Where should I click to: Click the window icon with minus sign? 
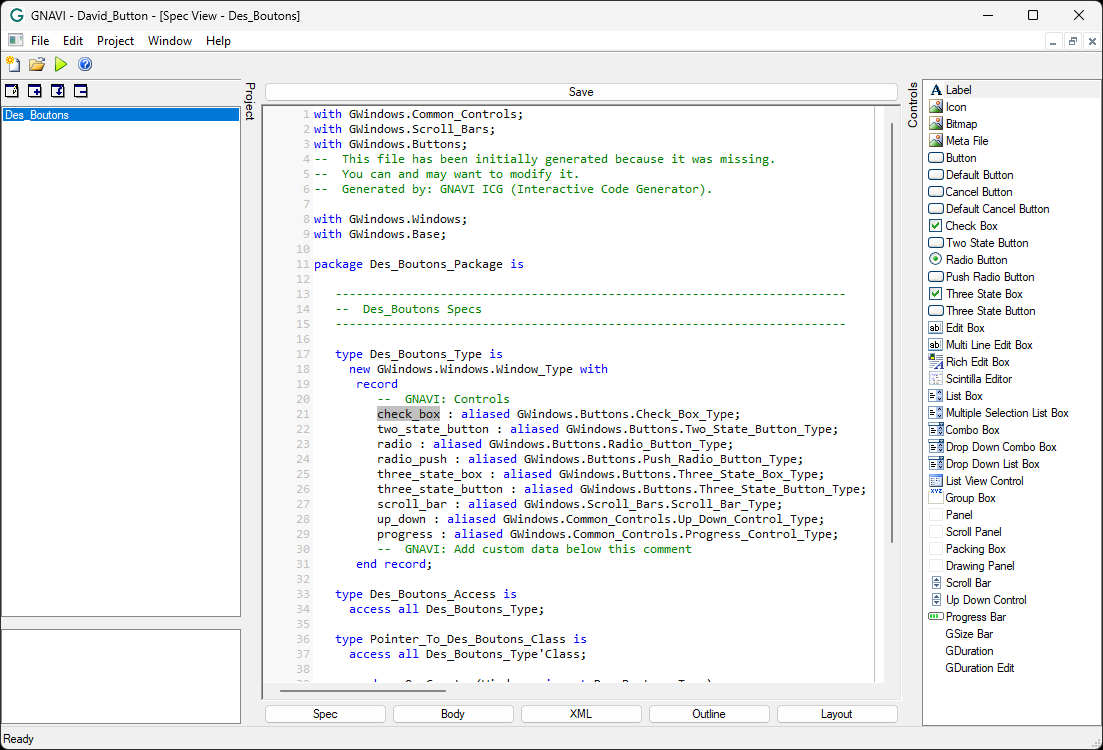81,91
